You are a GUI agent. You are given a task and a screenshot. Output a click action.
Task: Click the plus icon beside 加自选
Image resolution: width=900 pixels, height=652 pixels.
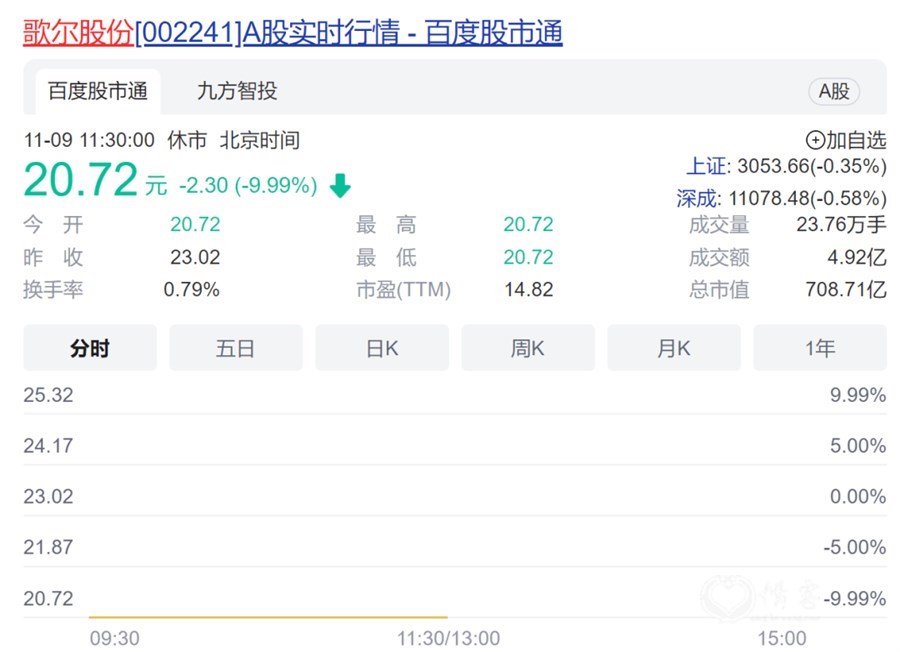(815, 140)
